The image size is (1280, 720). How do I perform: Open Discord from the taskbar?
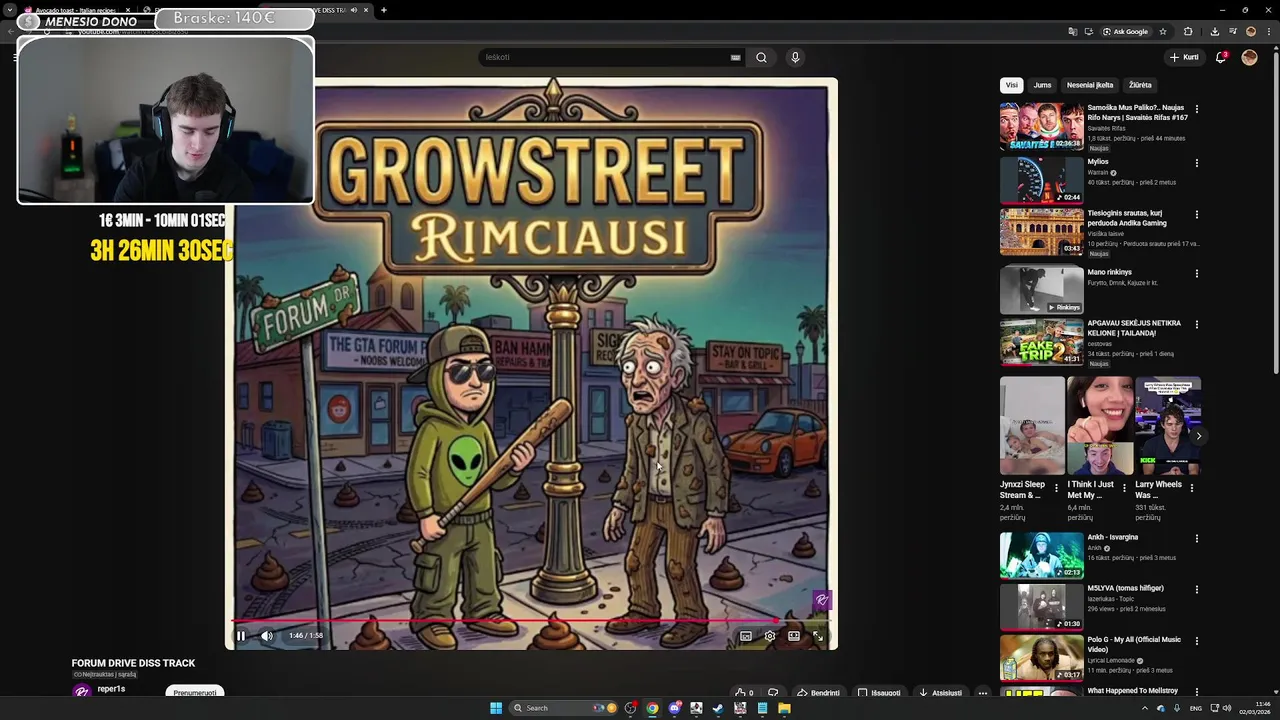(x=674, y=708)
